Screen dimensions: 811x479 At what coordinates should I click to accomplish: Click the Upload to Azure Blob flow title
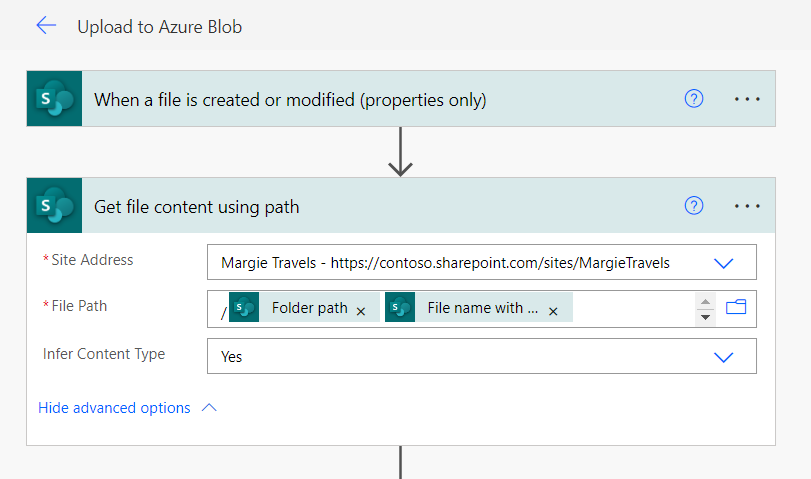[159, 27]
